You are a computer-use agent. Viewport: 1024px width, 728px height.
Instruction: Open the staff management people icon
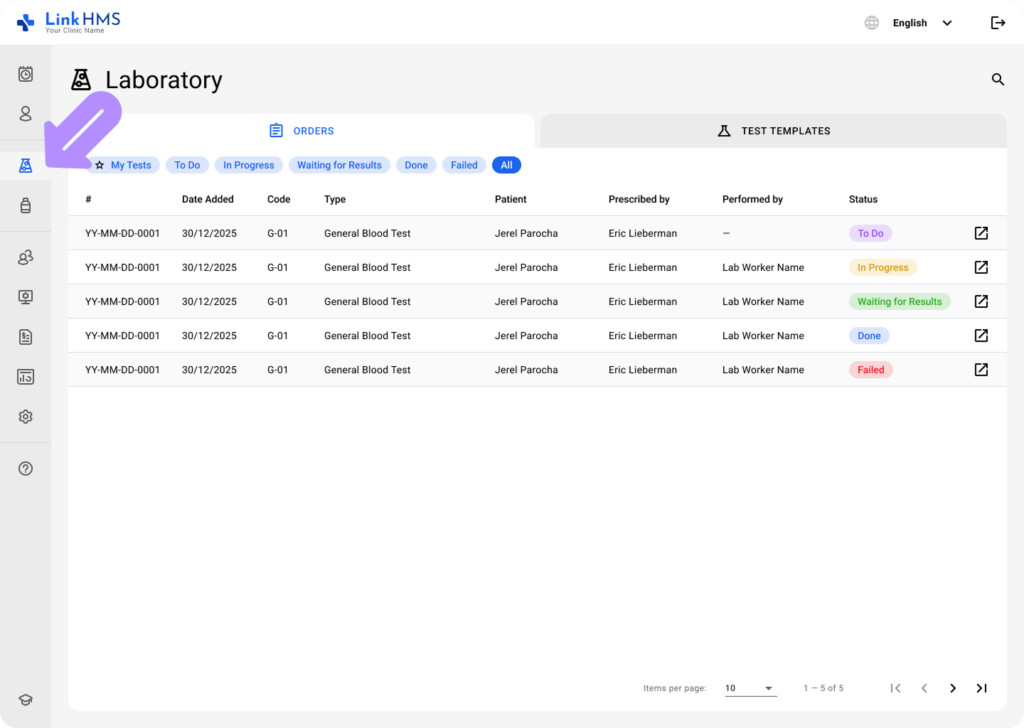click(x=25, y=257)
